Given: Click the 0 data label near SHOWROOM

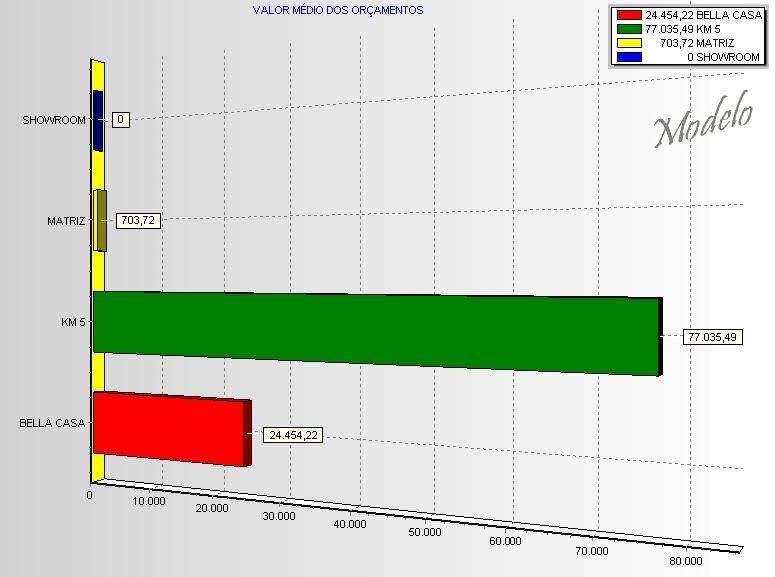Looking at the screenshot, I should click(121, 120).
